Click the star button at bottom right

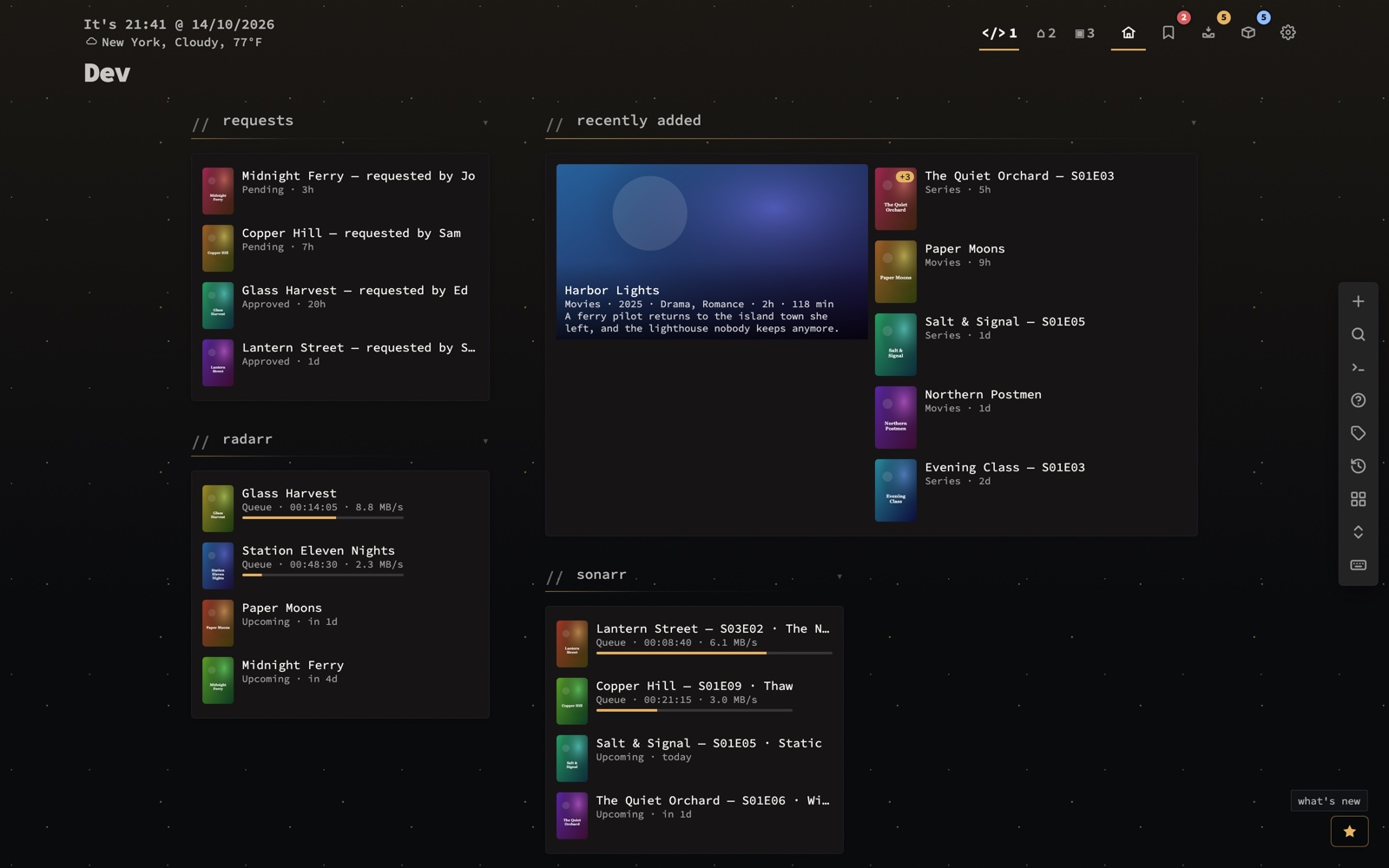coord(1349,832)
